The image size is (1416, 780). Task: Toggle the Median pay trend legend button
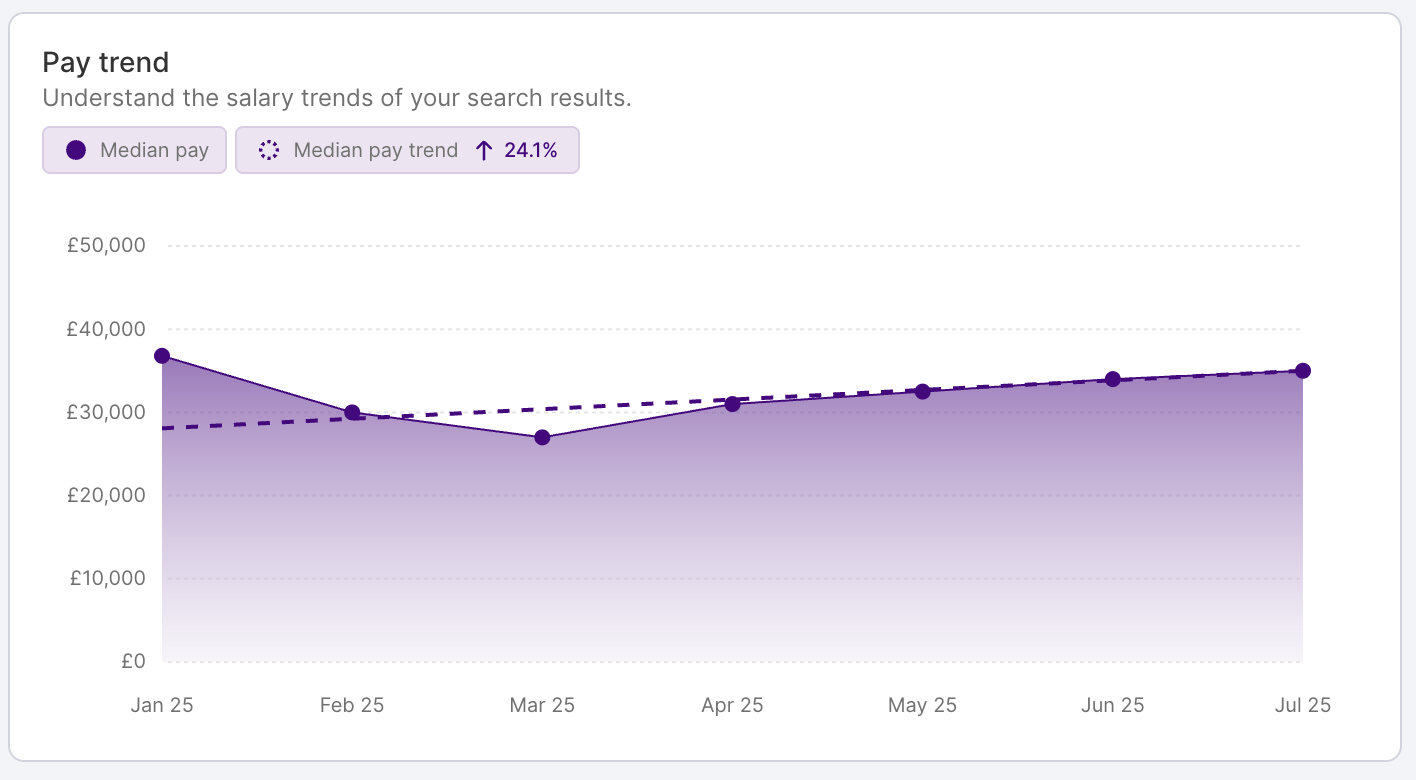point(407,150)
